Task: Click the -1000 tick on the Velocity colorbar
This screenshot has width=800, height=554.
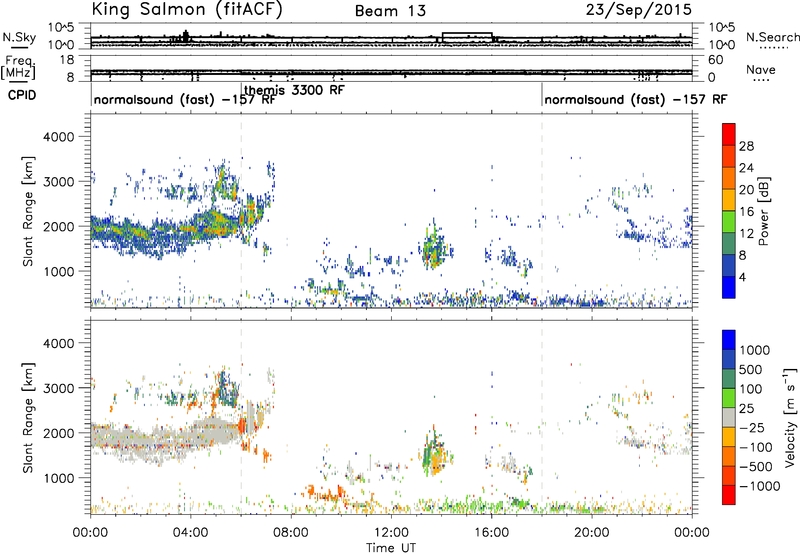Action: pyautogui.click(x=759, y=486)
